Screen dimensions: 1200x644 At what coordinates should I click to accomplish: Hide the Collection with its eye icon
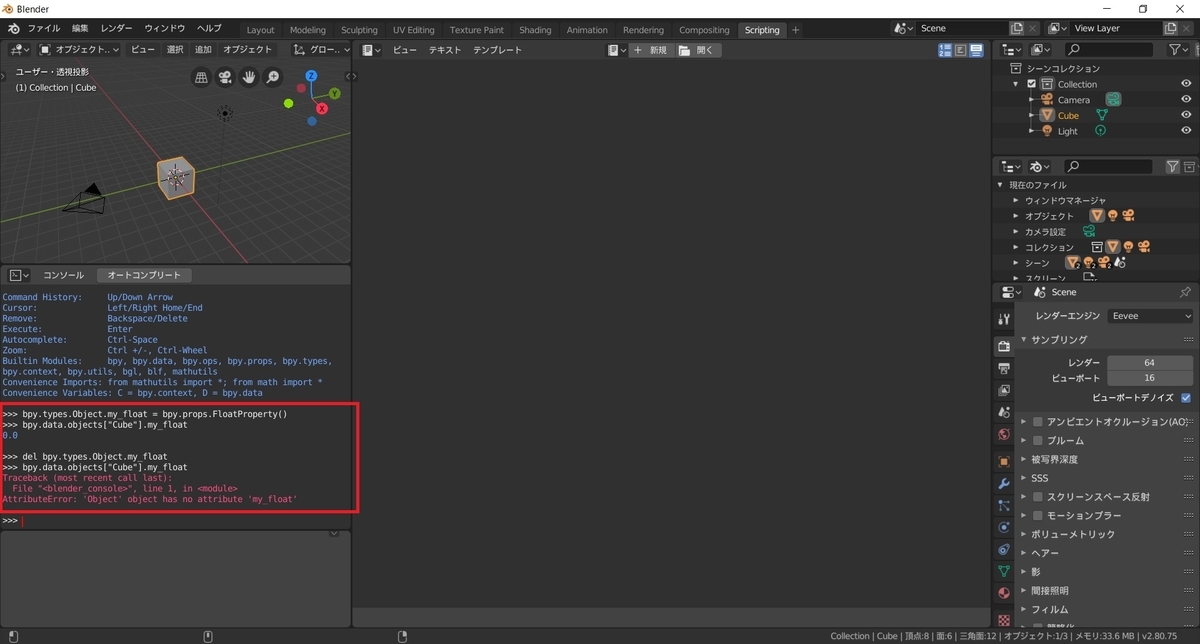pyautogui.click(x=1186, y=84)
